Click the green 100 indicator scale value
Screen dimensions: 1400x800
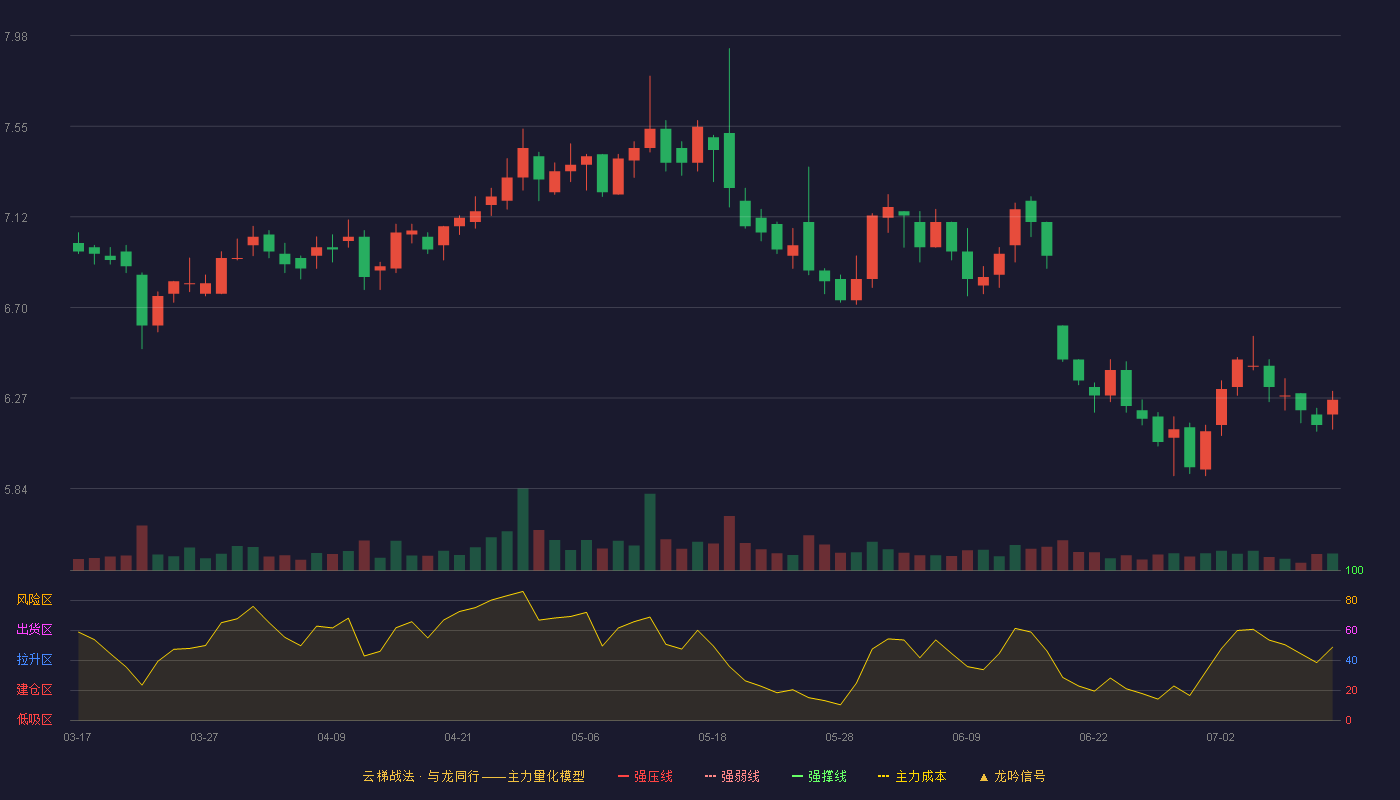coord(1354,570)
